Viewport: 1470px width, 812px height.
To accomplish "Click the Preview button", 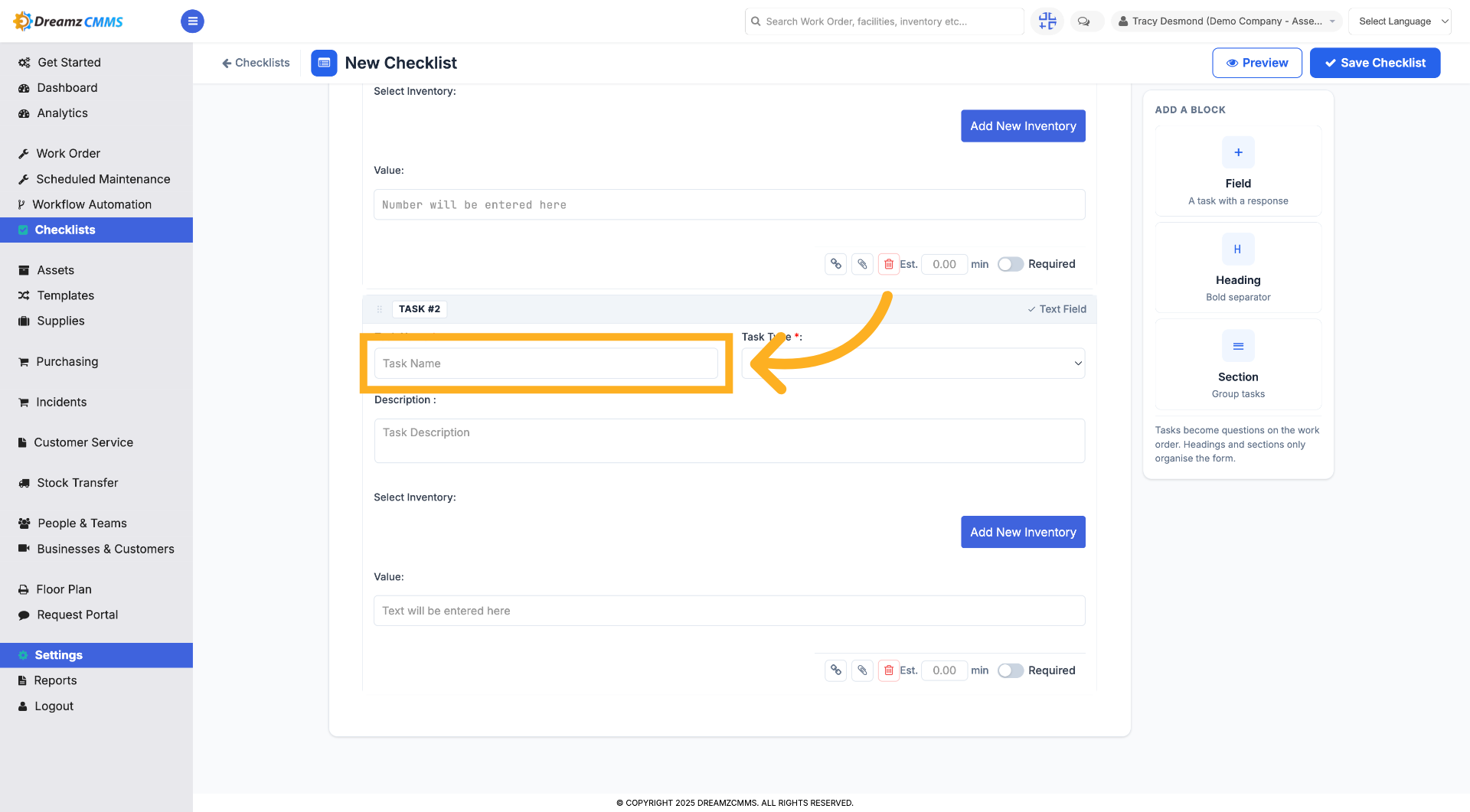I will [1257, 63].
